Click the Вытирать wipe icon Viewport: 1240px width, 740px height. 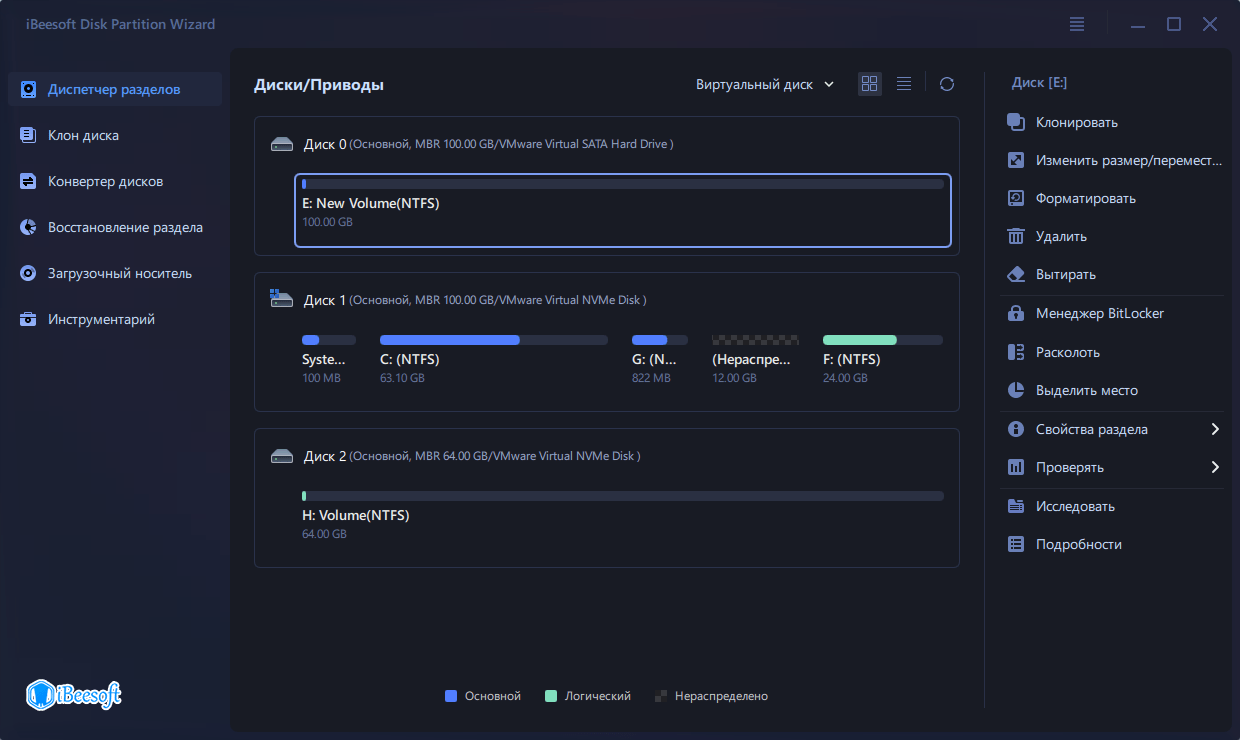[1017, 274]
